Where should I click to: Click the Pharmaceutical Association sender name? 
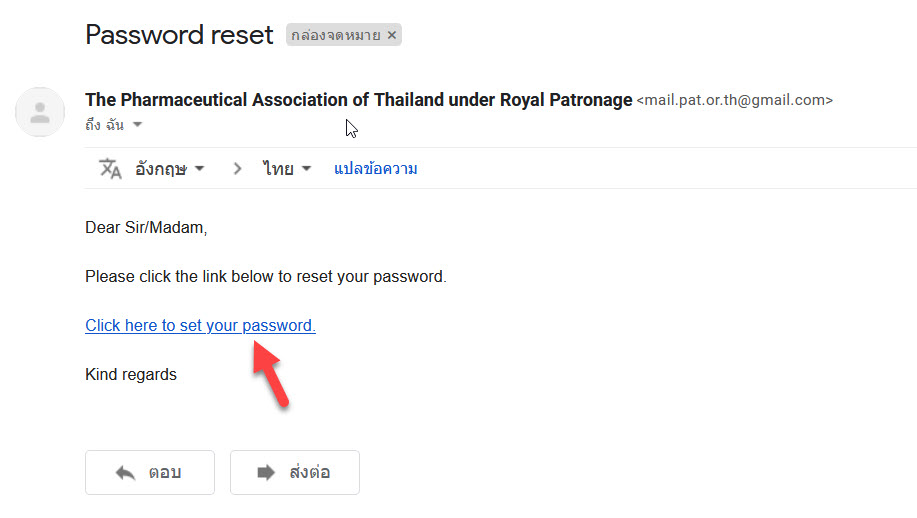(358, 100)
